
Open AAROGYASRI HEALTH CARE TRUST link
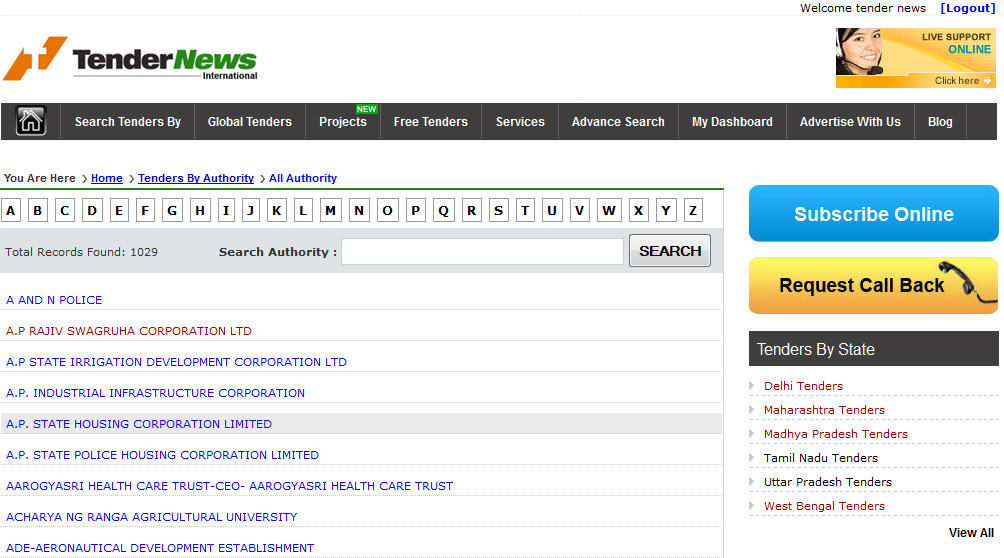pos(229,486)
